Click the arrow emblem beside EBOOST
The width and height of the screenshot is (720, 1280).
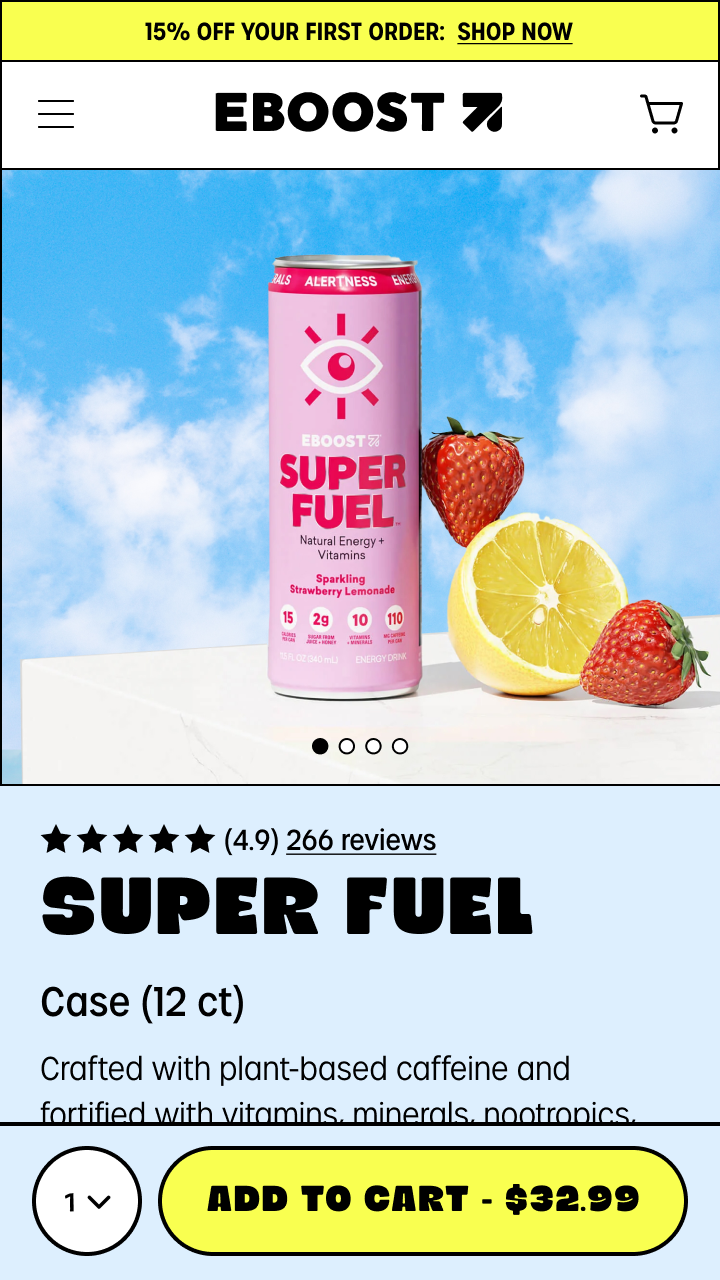point(483,113)
